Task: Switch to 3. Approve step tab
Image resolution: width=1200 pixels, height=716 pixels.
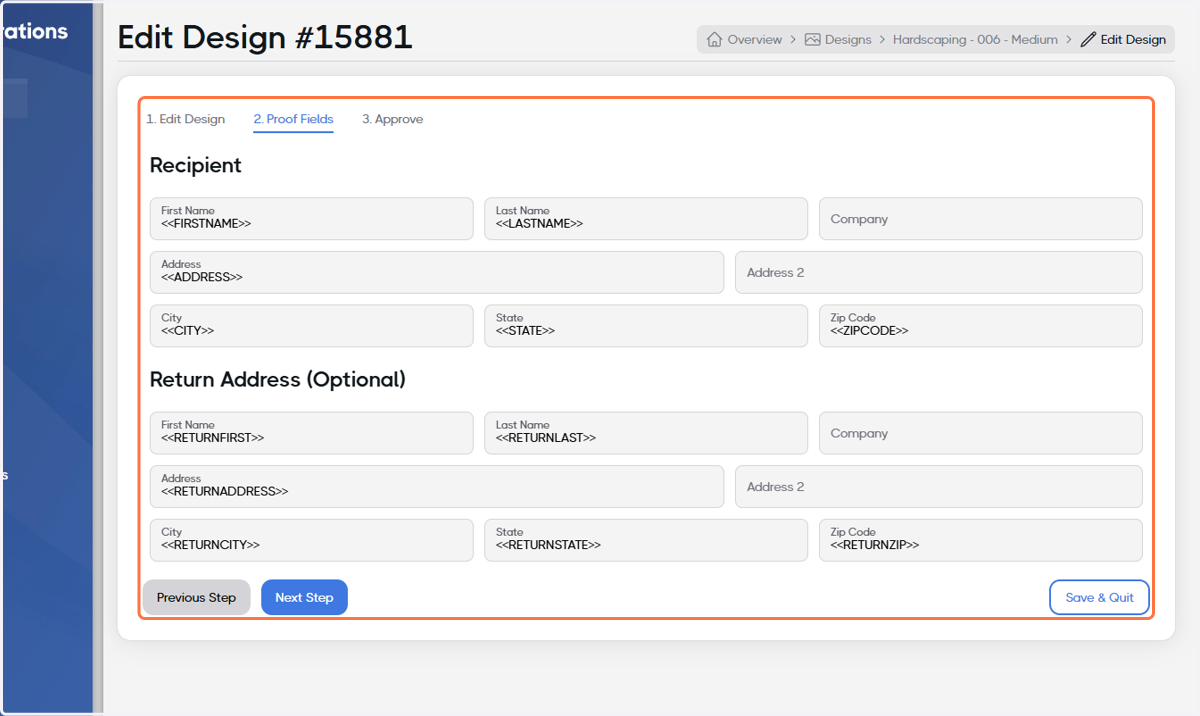Action: (392, 119)
